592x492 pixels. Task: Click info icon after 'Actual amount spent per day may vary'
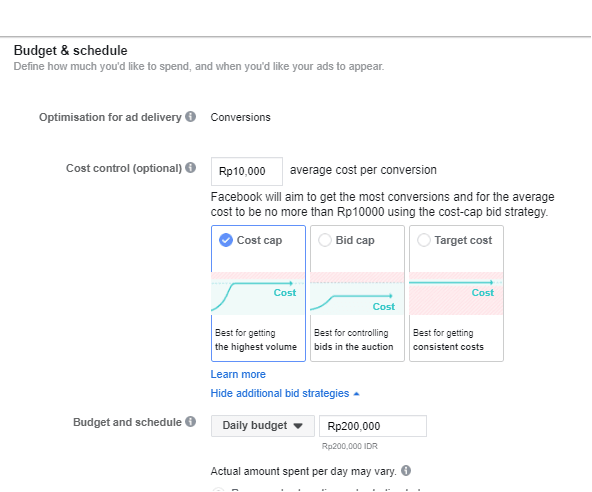point(406,470)
